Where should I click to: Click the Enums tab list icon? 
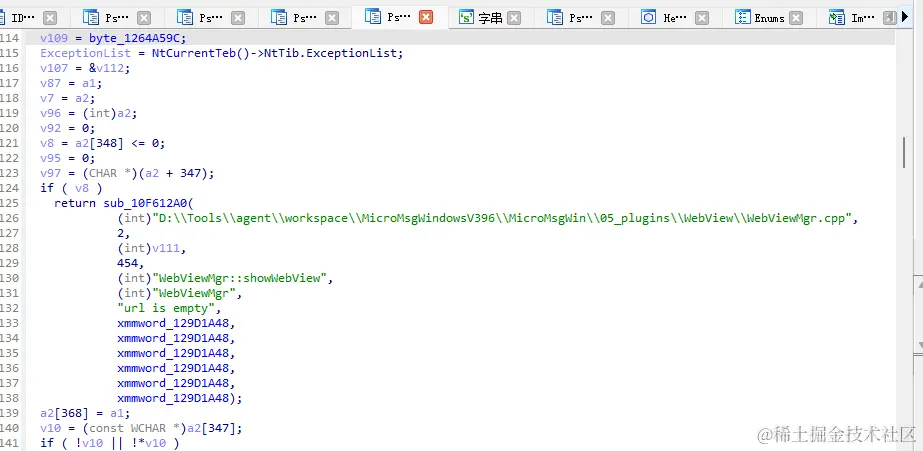click(742, 17)
